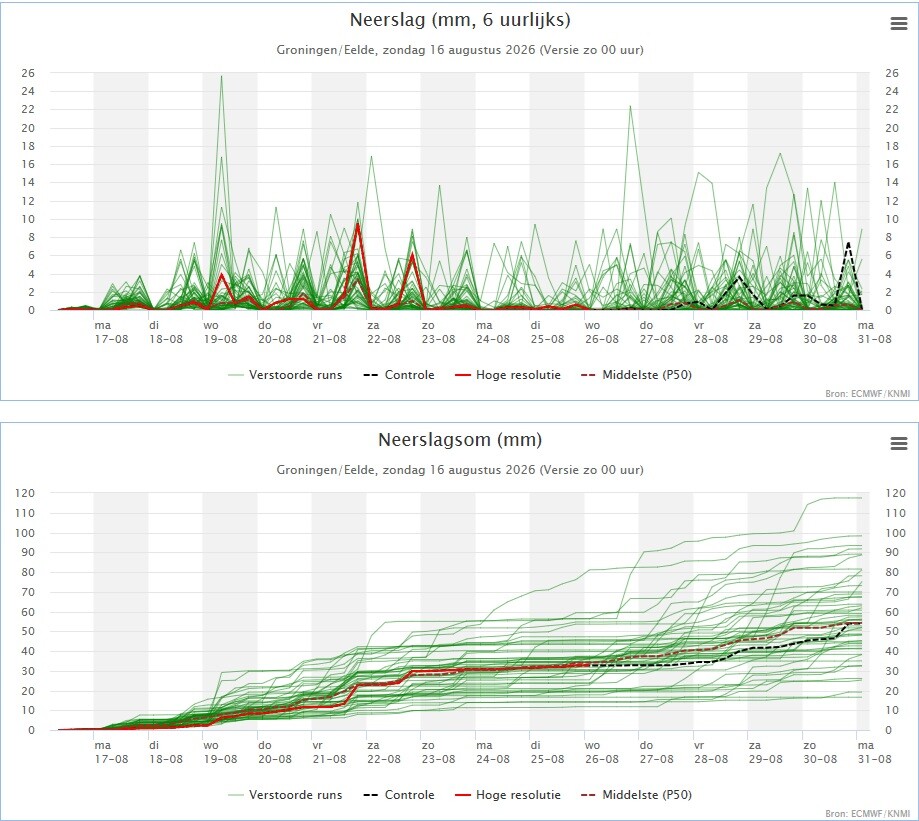Click the red Hoge resolutie peak near za 22-08
919x821 pixels.
point(358,224)
